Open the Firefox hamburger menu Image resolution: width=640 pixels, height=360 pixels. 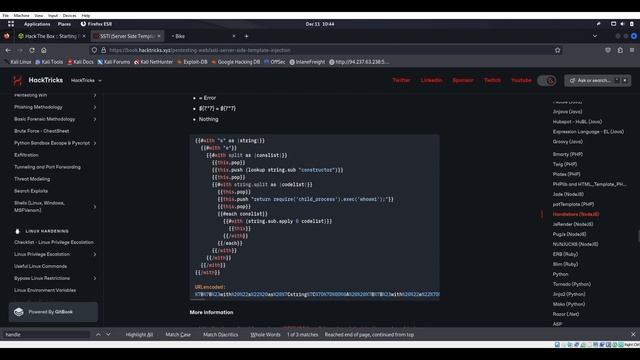[x=632, y=50]
